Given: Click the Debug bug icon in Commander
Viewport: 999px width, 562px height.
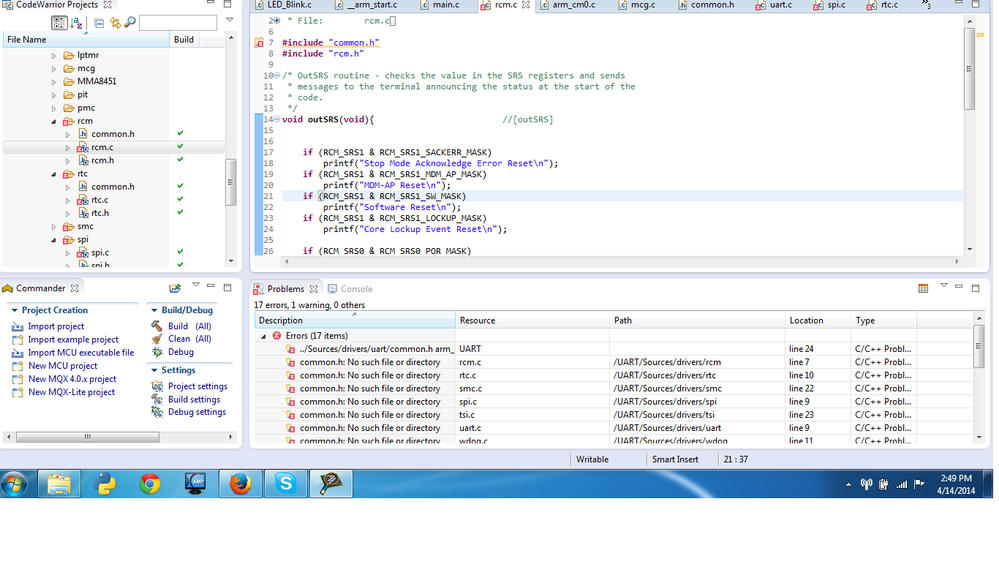Looking at the screenshot, I should [x=157, y=352].
